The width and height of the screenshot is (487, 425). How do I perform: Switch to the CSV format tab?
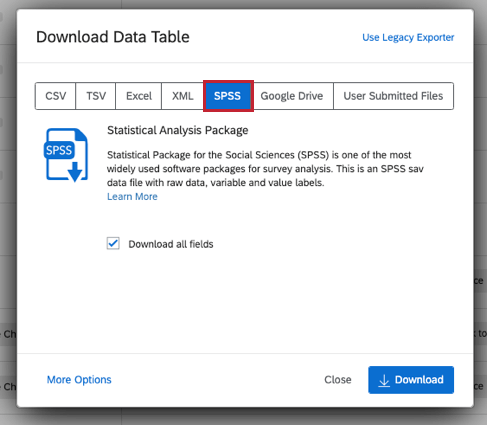55,96
